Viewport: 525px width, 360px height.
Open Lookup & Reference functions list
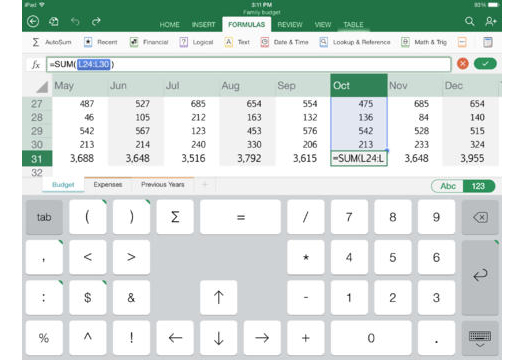pyautogui.click(x=355, y=42)
